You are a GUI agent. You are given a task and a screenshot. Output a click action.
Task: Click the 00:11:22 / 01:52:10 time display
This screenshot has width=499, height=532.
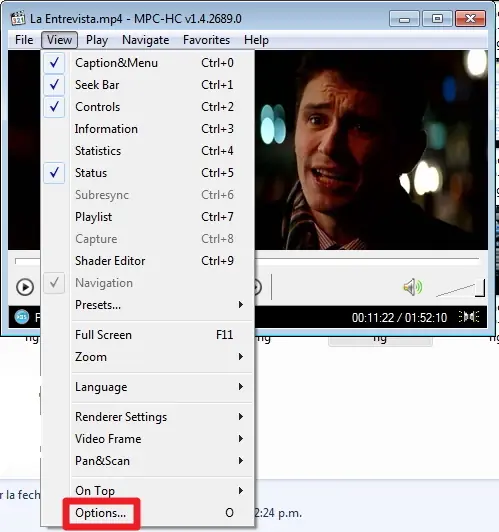click(399, 318)
